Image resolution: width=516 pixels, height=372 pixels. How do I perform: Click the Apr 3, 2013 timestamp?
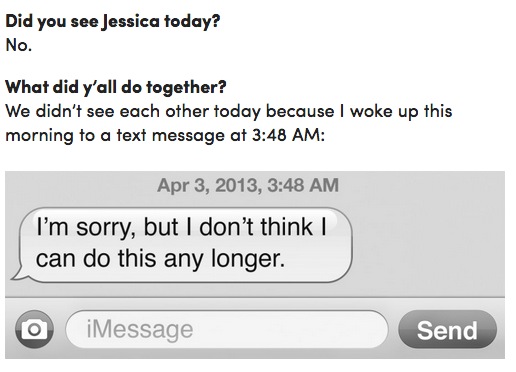(x=248, y=185)
